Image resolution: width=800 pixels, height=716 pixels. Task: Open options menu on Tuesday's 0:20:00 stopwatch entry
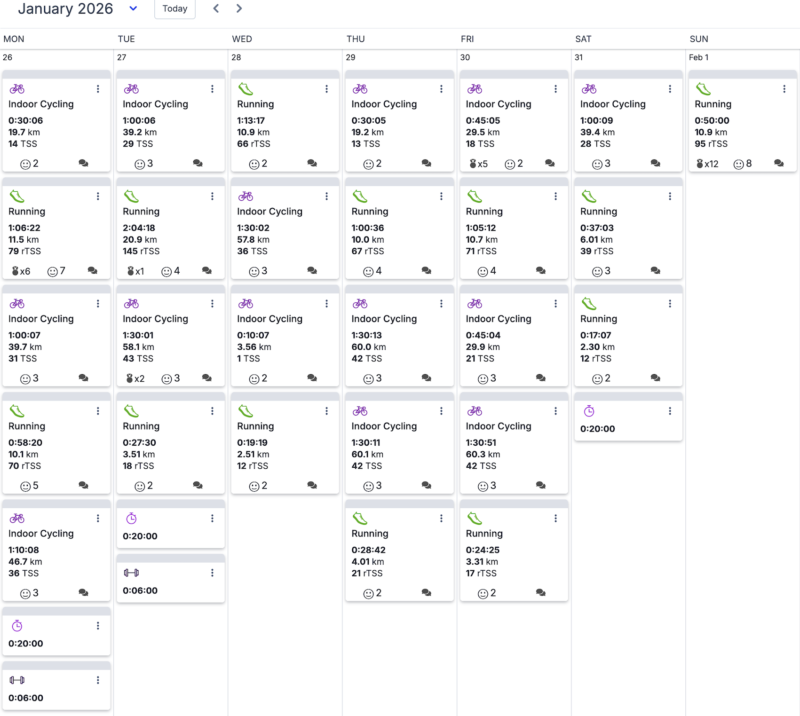click(x=212, y=518)
